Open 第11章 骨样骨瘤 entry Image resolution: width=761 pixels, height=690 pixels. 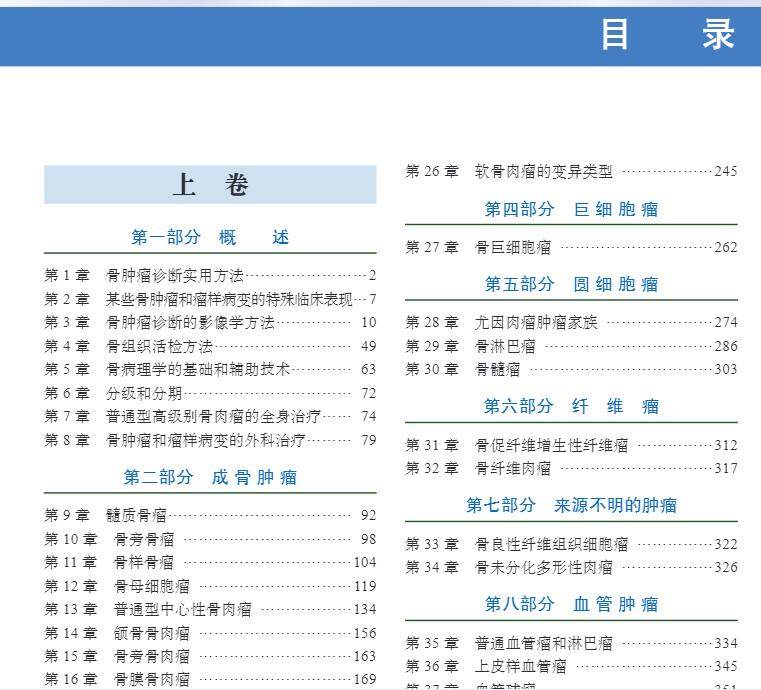click(x=210, y=562)
